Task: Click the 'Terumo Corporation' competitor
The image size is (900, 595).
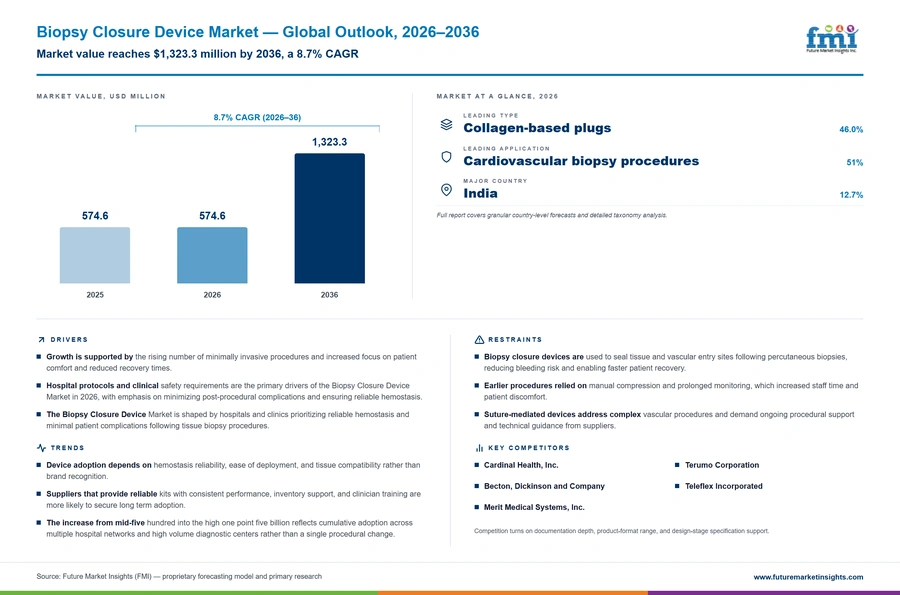Action: (722, 465)
